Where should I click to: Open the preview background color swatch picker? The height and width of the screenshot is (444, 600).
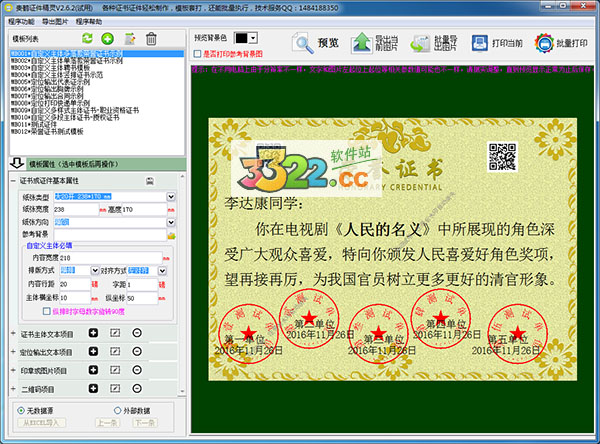tap(246, 39)
